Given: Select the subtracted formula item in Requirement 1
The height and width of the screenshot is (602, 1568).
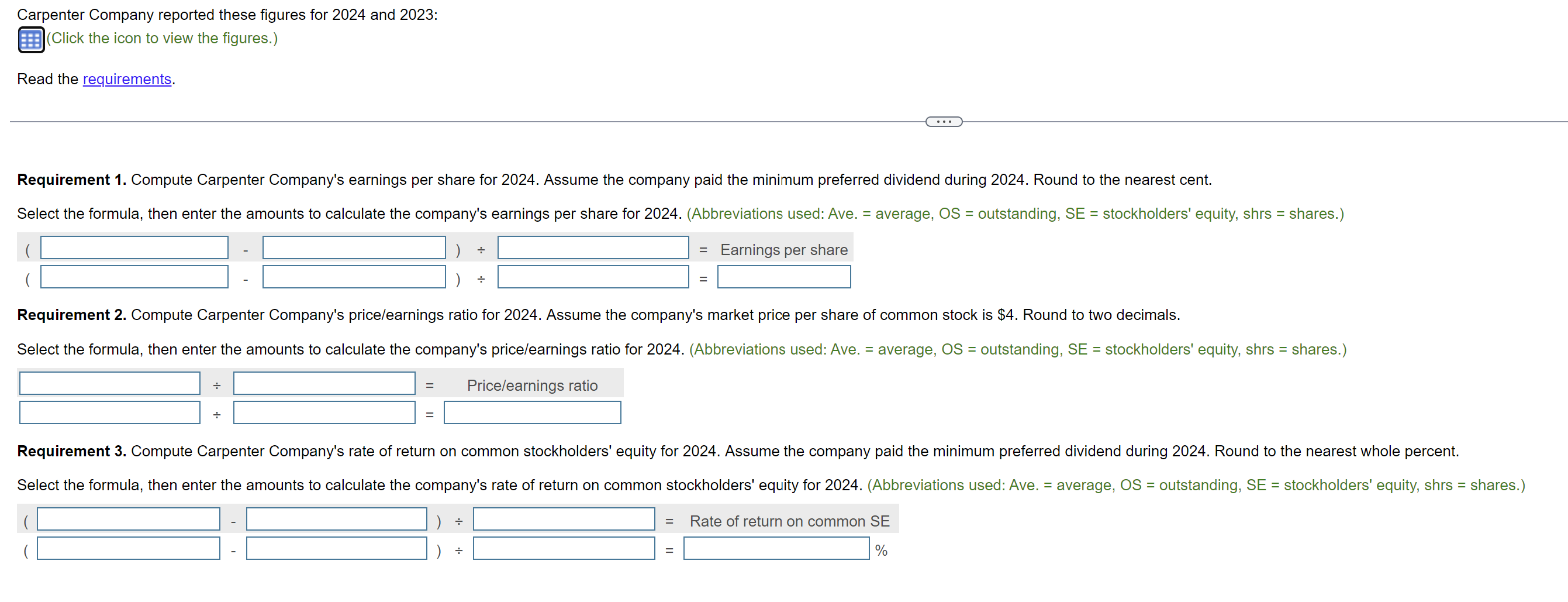Looking at the screenshot, I should click(353, 247).
